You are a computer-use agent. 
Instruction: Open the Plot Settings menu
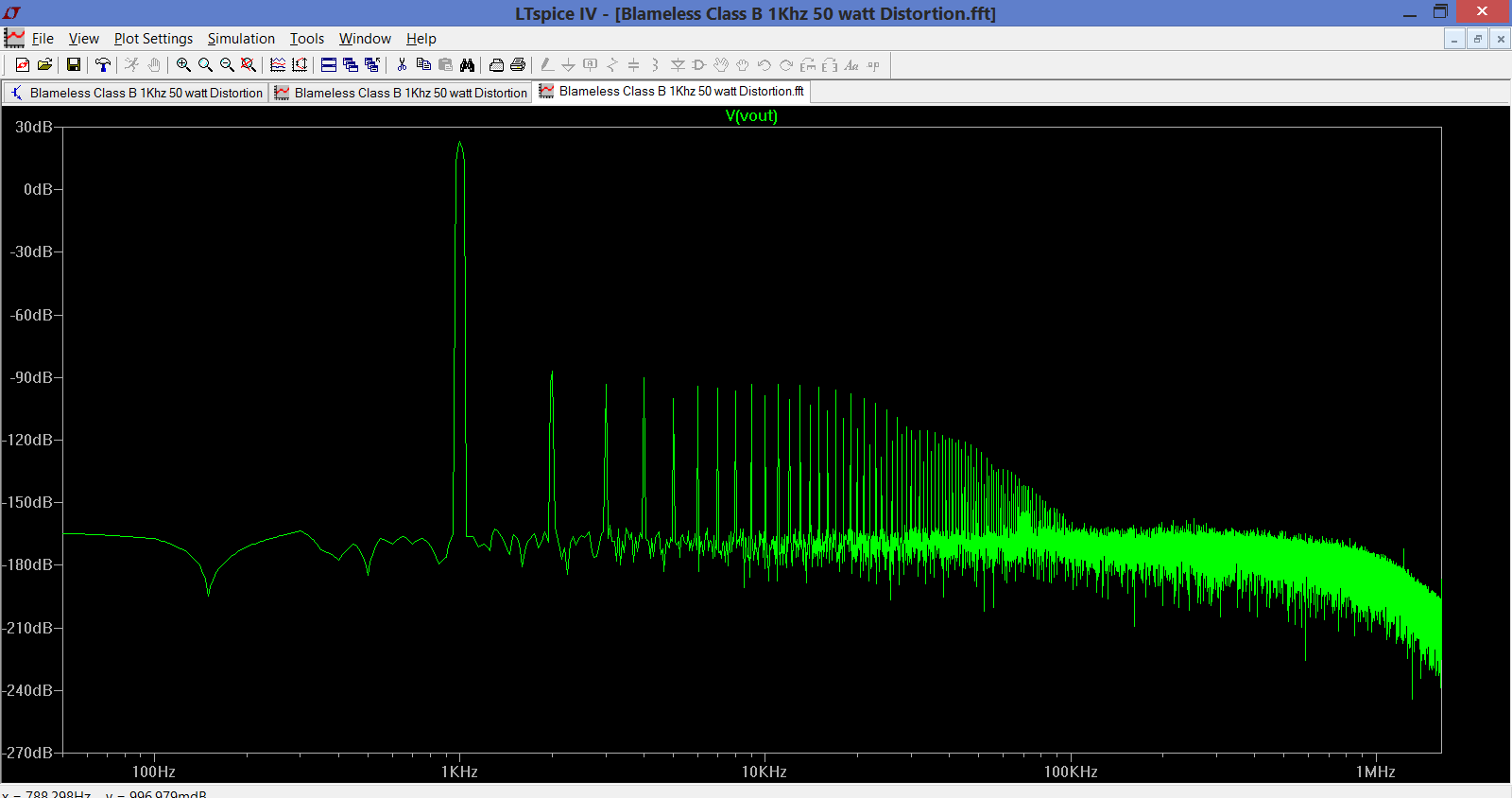[x=153, y=39]
